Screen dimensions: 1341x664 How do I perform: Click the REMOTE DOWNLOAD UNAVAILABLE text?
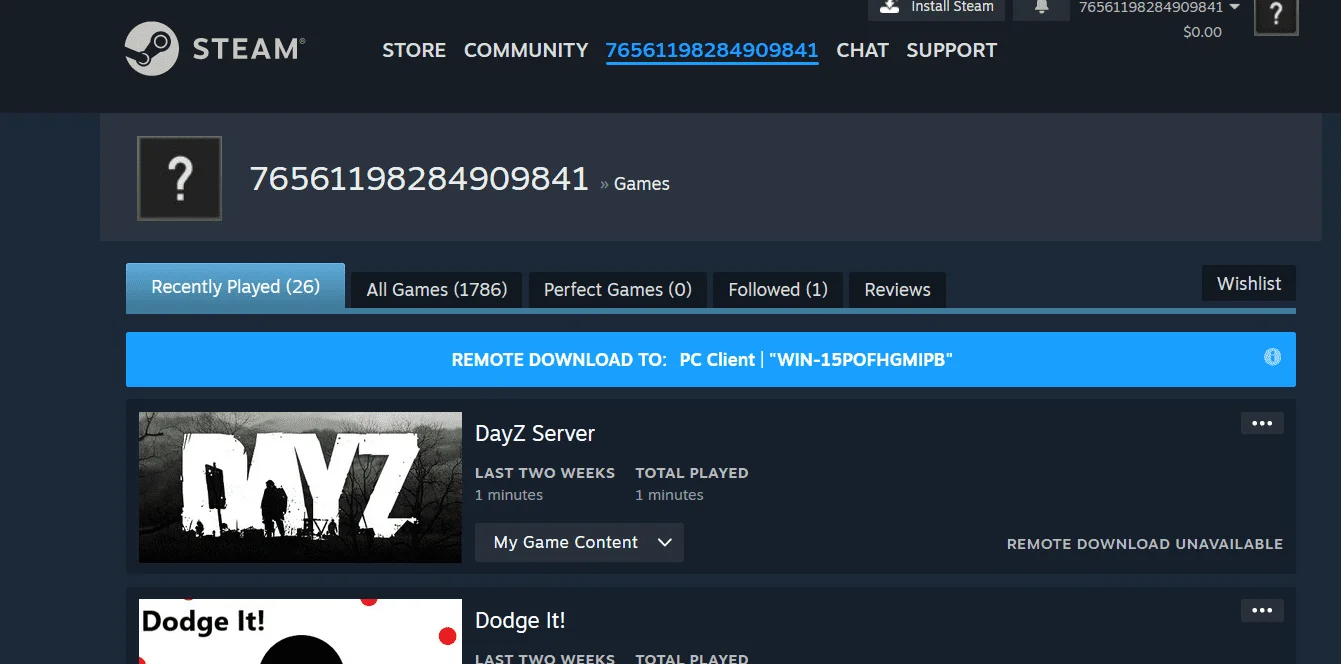(1144, 544)
